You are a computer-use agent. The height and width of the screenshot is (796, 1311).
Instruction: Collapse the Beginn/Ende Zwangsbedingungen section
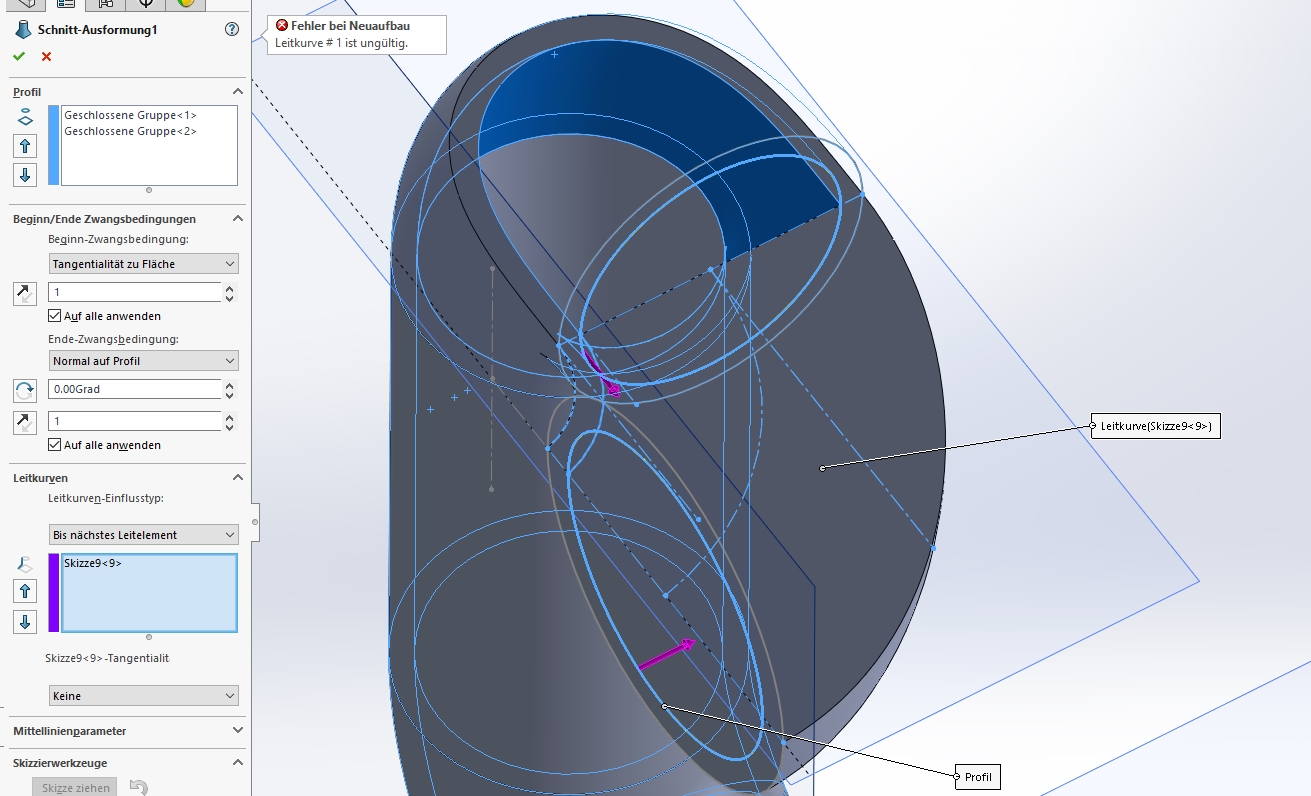(237, 219)
